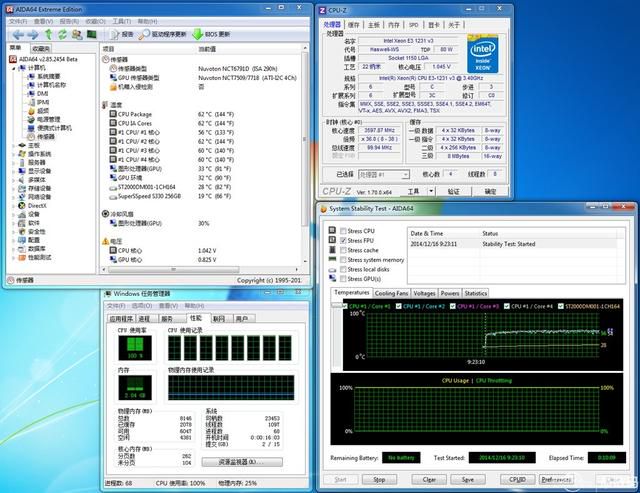The image size is (640, 493).
Task: Switch to Cooling Fans tab
Action: click(391, 293)
